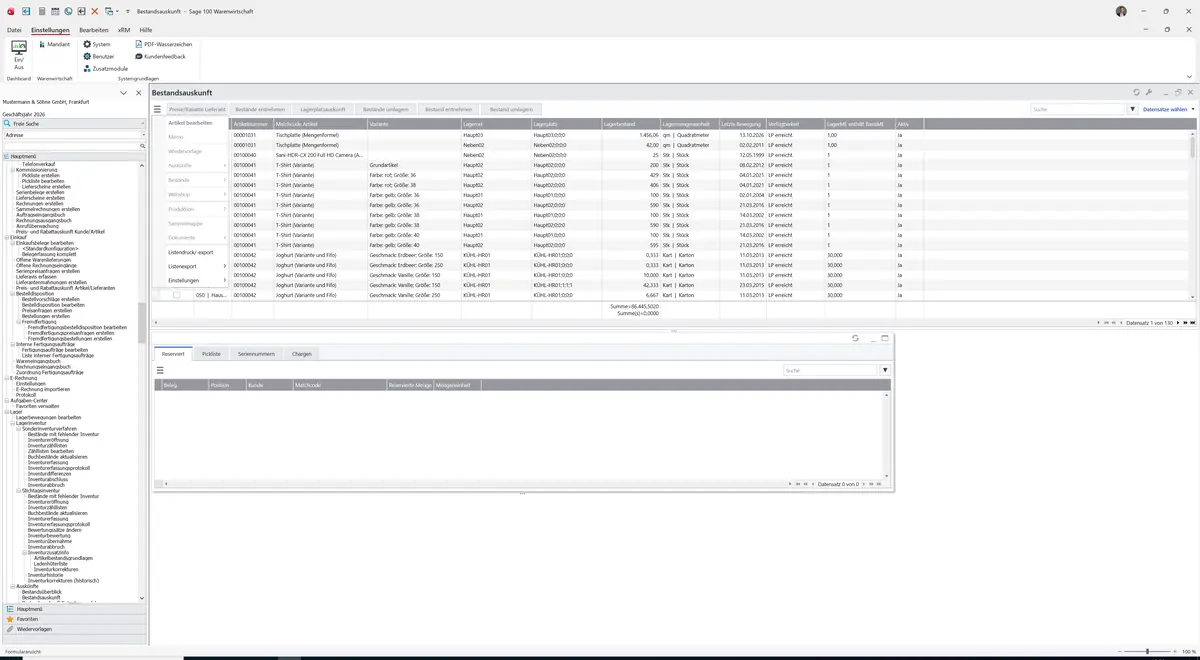
Task: Open the hamburger menu in Bestandsauskunft toolbar
Action: coord(157,109)
